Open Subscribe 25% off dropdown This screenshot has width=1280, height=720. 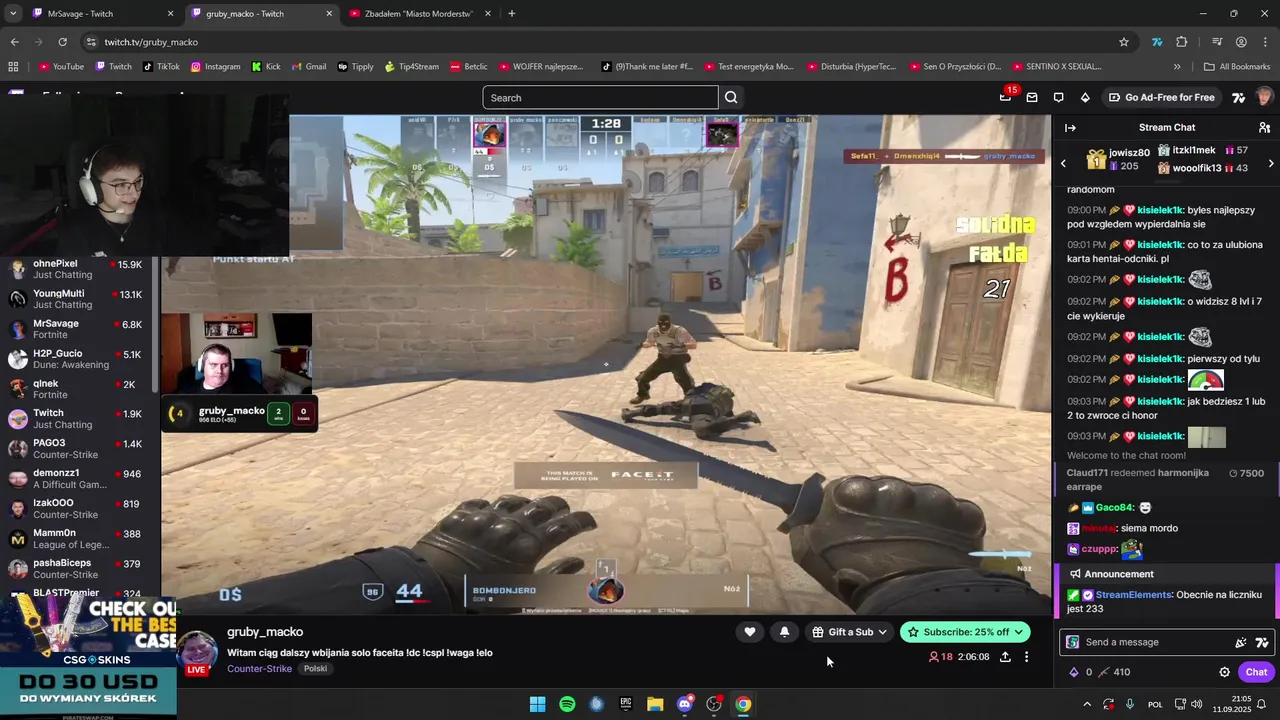click(x=965, y=632)
